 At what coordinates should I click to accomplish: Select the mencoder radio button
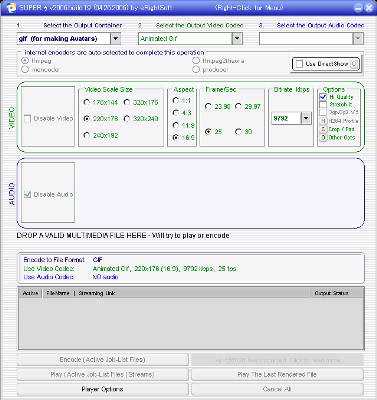(x=25, y=69)
